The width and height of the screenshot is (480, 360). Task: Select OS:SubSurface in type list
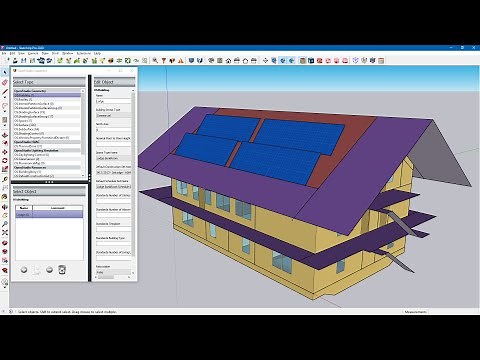(47, 129)
